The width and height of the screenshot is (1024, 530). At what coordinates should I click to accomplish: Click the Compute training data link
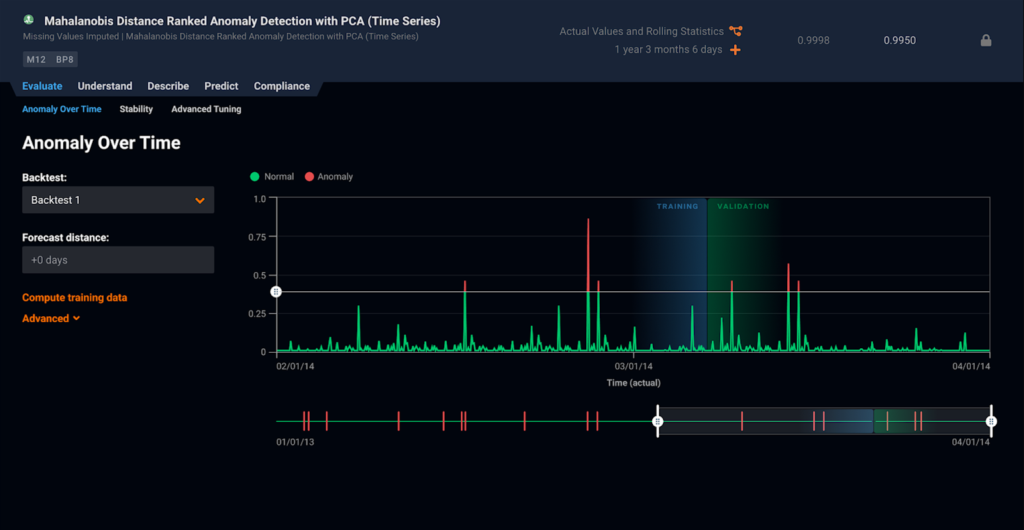(x=74, y=298)
